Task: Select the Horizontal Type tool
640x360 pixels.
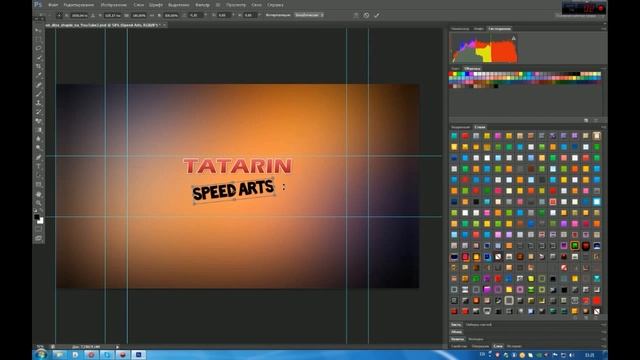Action: (x=38, y=167)
